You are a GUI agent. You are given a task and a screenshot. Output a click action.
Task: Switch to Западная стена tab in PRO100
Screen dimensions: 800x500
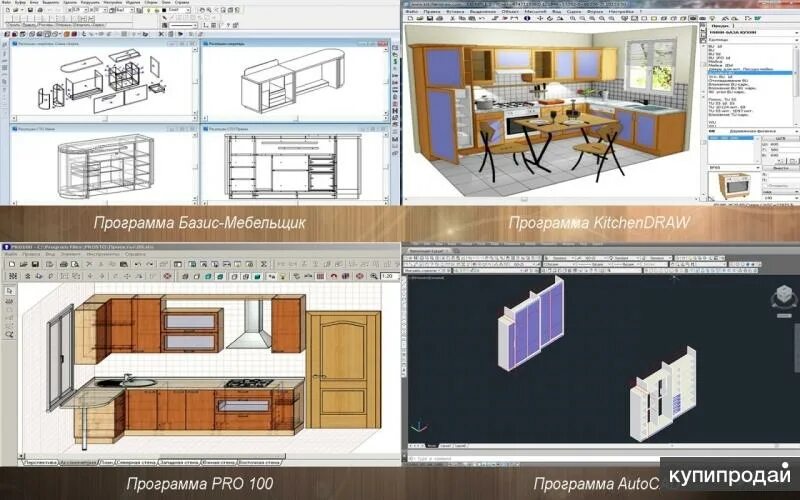pos(179,462)
